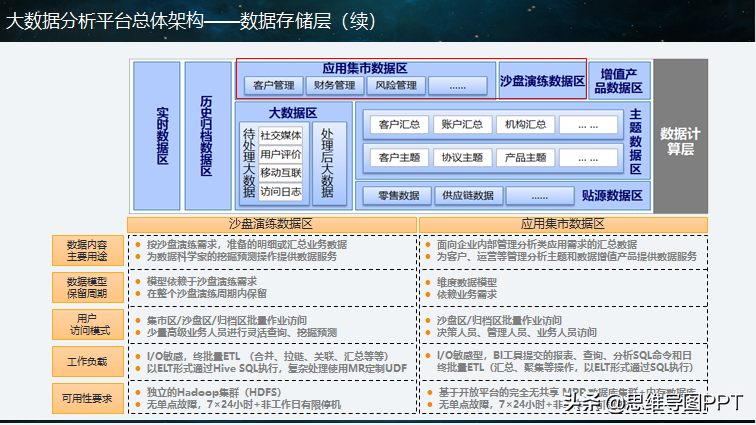Click the 客户汇总 box
The image size is (756, 425).
[399, 124]
